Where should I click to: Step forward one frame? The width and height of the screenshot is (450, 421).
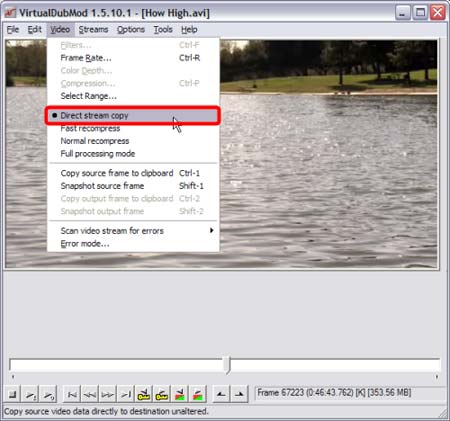click(108, 395)
